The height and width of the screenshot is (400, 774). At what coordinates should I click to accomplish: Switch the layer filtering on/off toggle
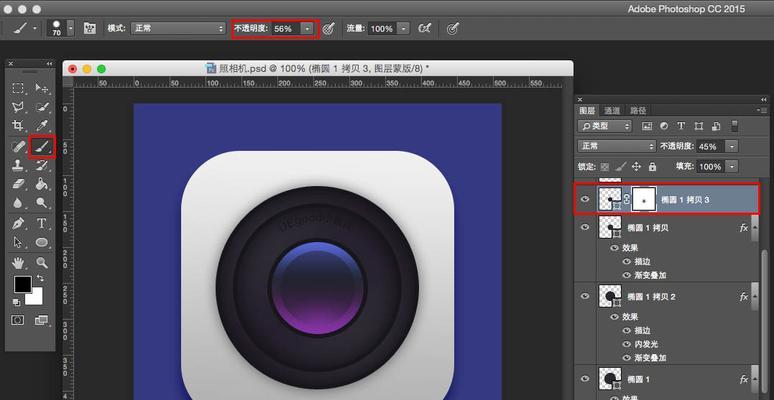pyautogui.click(x=735, y=126)
